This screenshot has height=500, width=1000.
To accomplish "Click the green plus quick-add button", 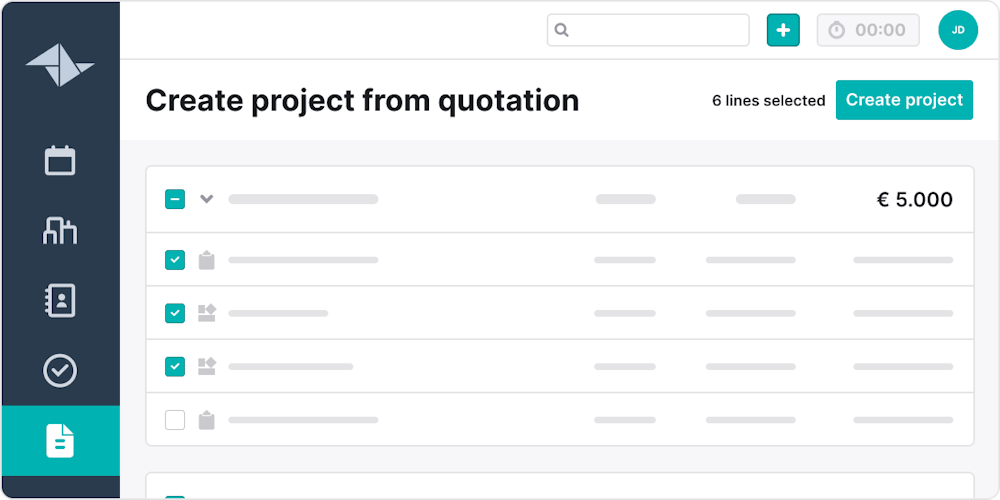I will pyautogui.click(x=783, y=30).
